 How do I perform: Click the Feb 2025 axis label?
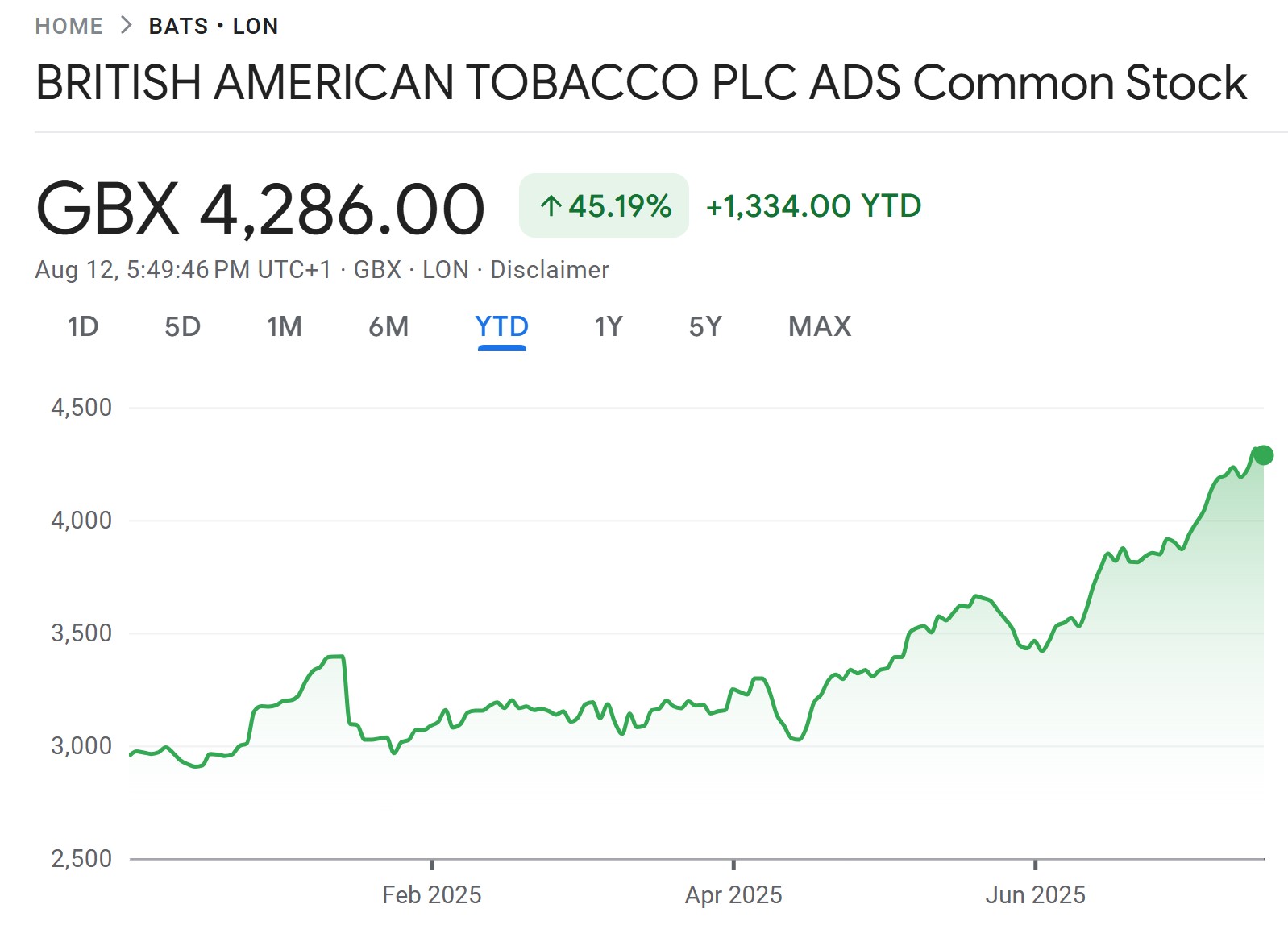click(433, 894)
